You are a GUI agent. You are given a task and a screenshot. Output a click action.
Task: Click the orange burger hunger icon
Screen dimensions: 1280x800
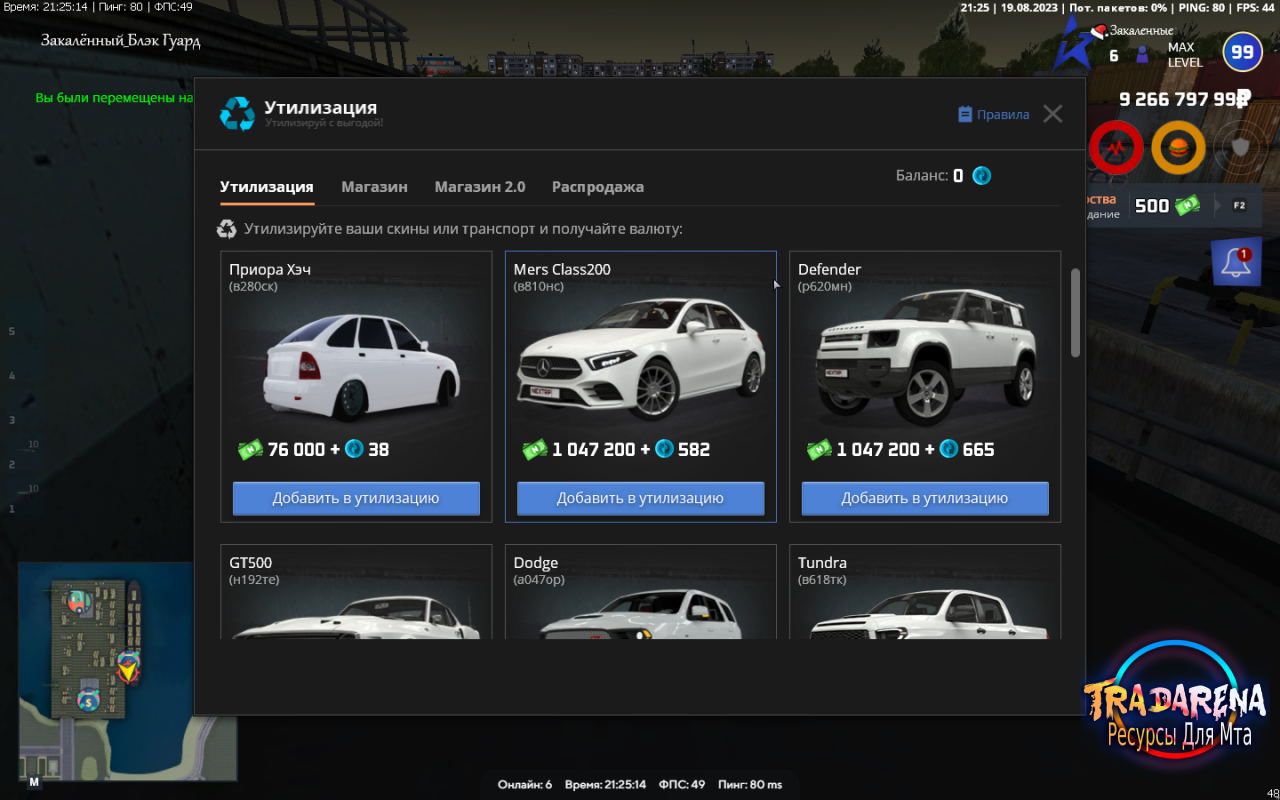1178,148
